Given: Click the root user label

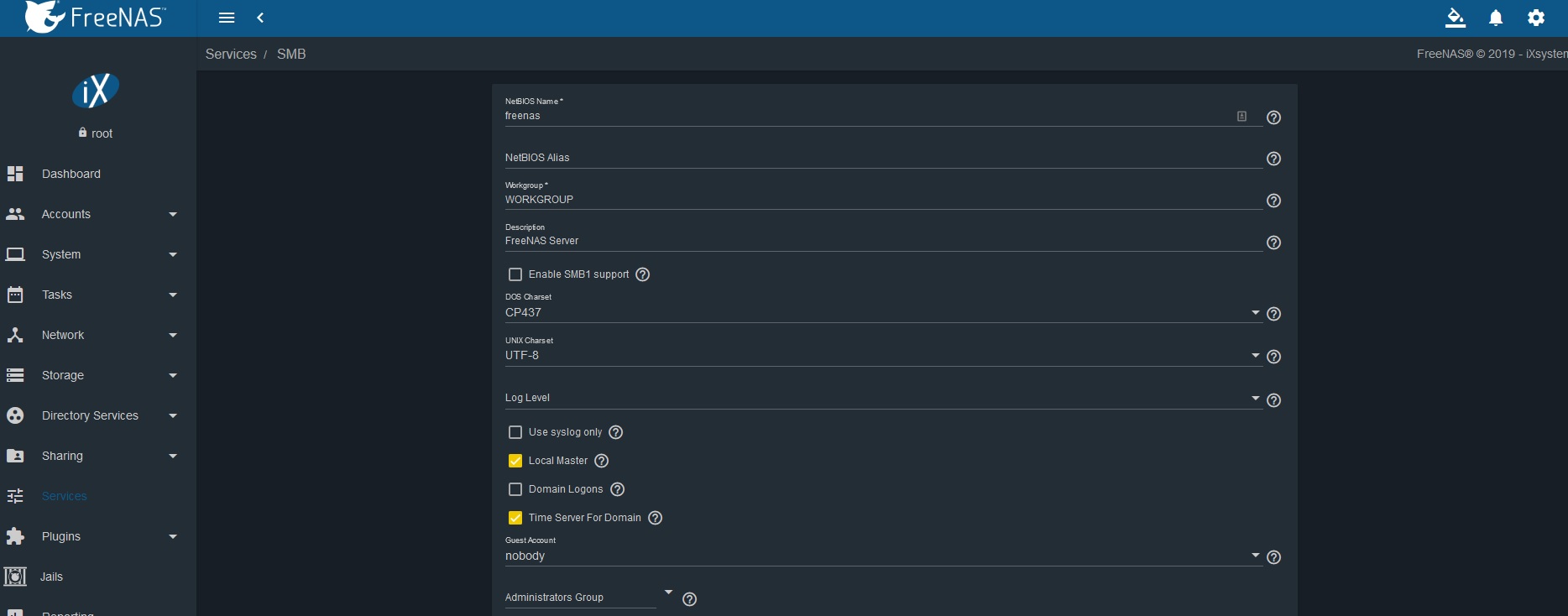Looking at the screenshot, I should click(x=102, y=133).
